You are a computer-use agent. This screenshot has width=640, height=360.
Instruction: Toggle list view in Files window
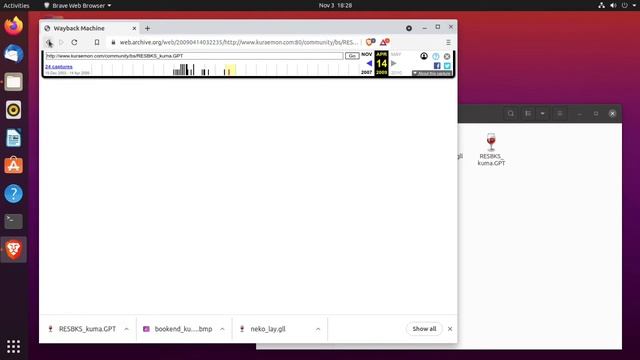pos(528,113)
